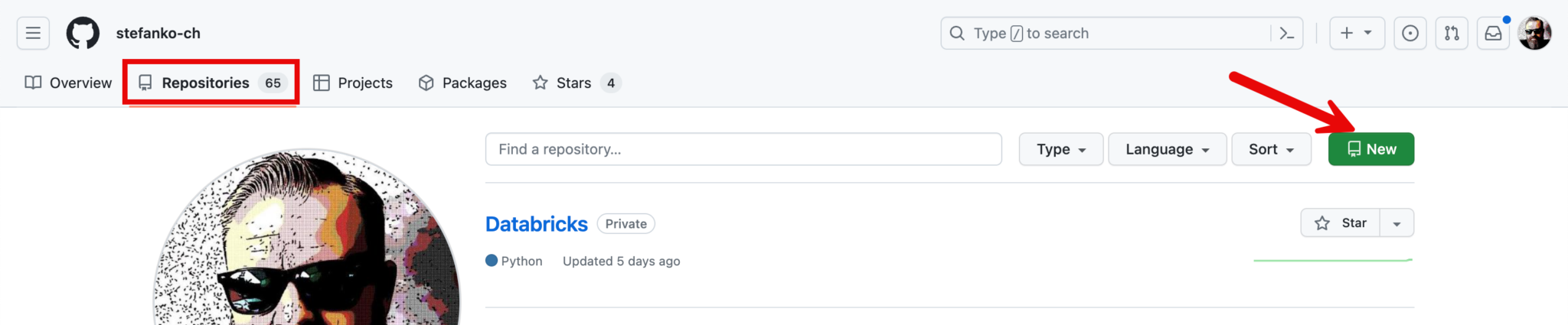Open the command palette icon
Screen dimensions: 1568x325
(x=1287, y=33)
